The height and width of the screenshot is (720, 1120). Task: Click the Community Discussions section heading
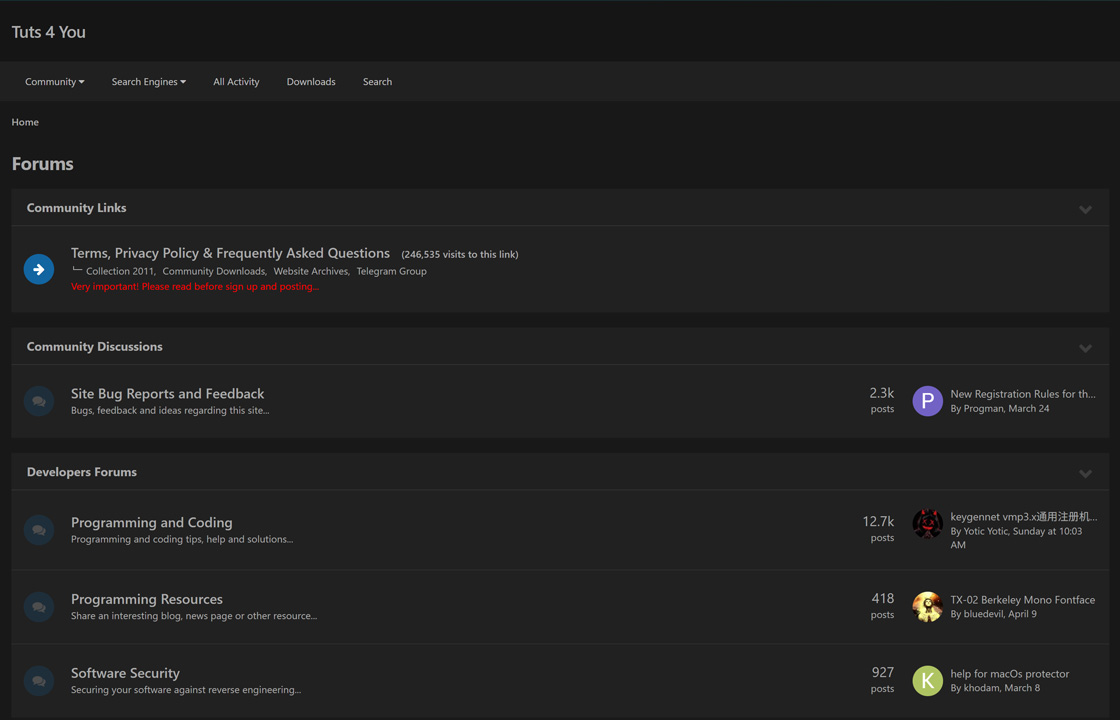coord(94,346)
